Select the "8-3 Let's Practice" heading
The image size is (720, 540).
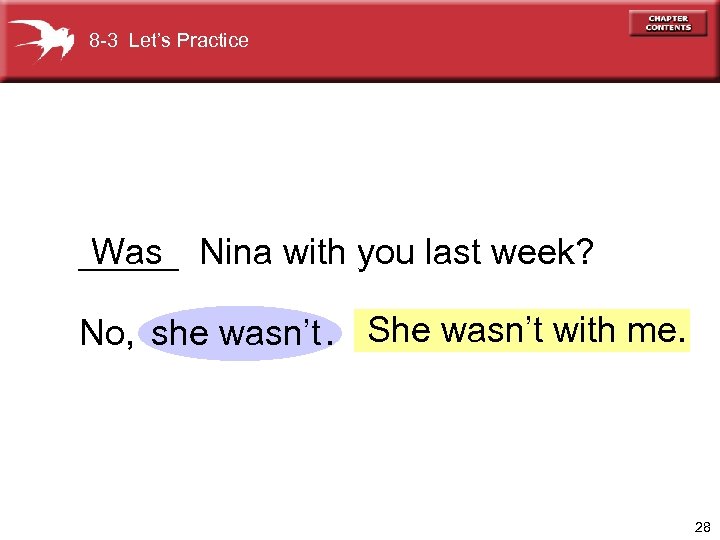[x=168, y=41]
